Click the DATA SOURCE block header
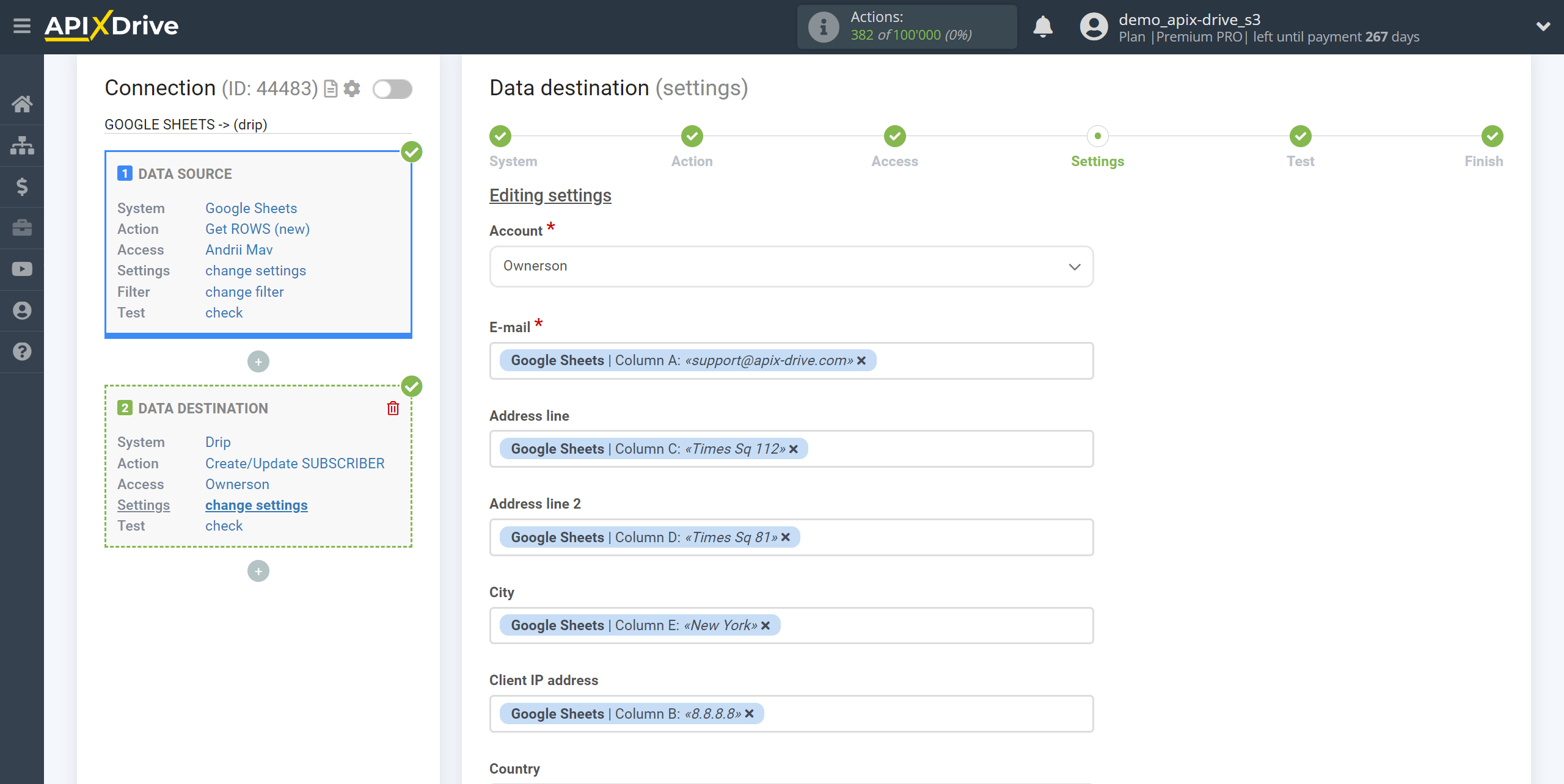 coord(185,174)
